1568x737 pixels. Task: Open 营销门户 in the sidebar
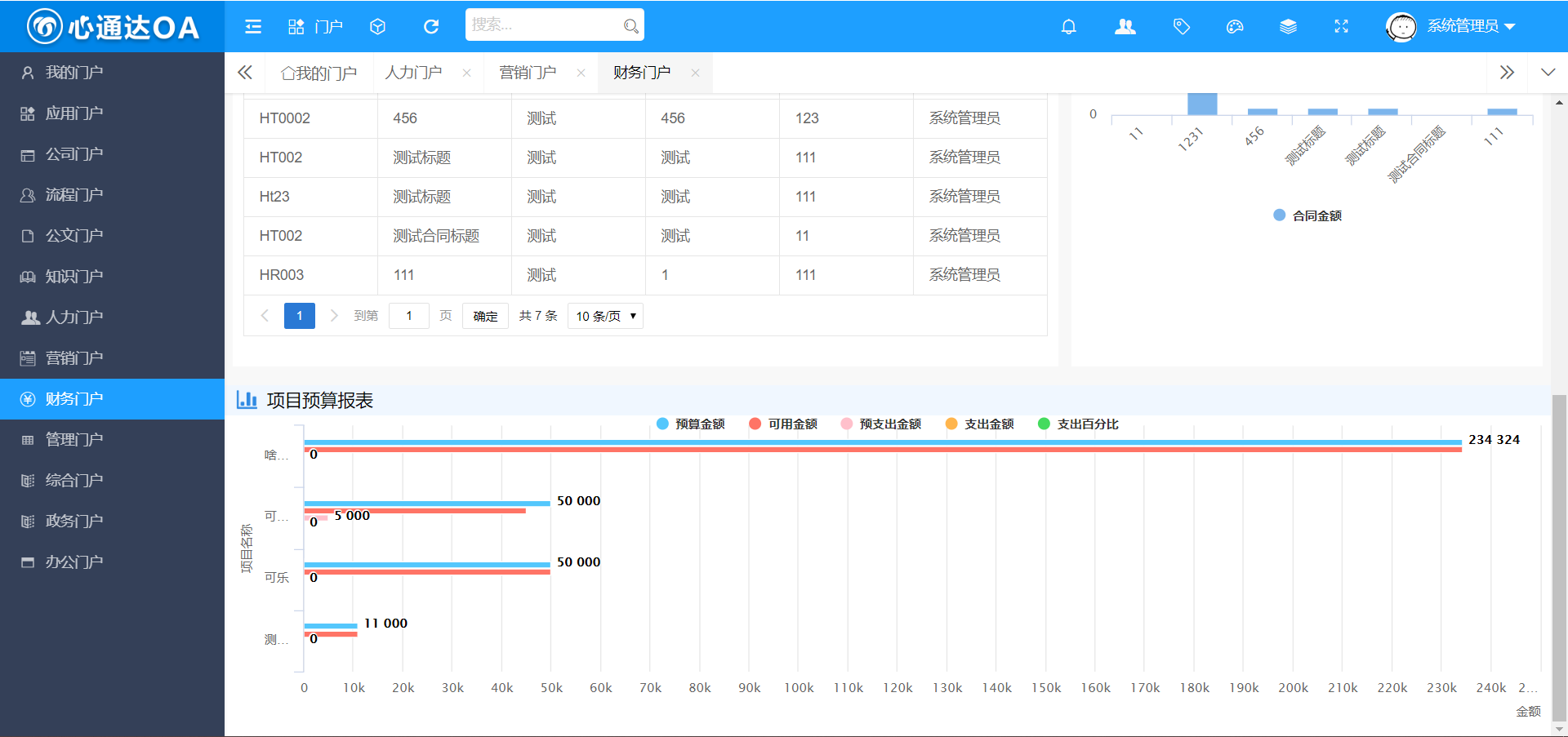[x=112, y=358]
